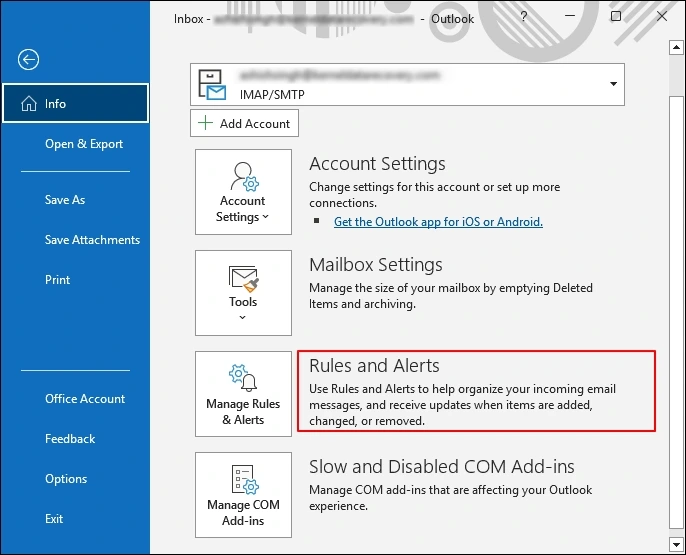The width and height of the screenshot is (686, 555).
Task: Follow the Get Outlook app for iOS link
Action: (438, 222)
